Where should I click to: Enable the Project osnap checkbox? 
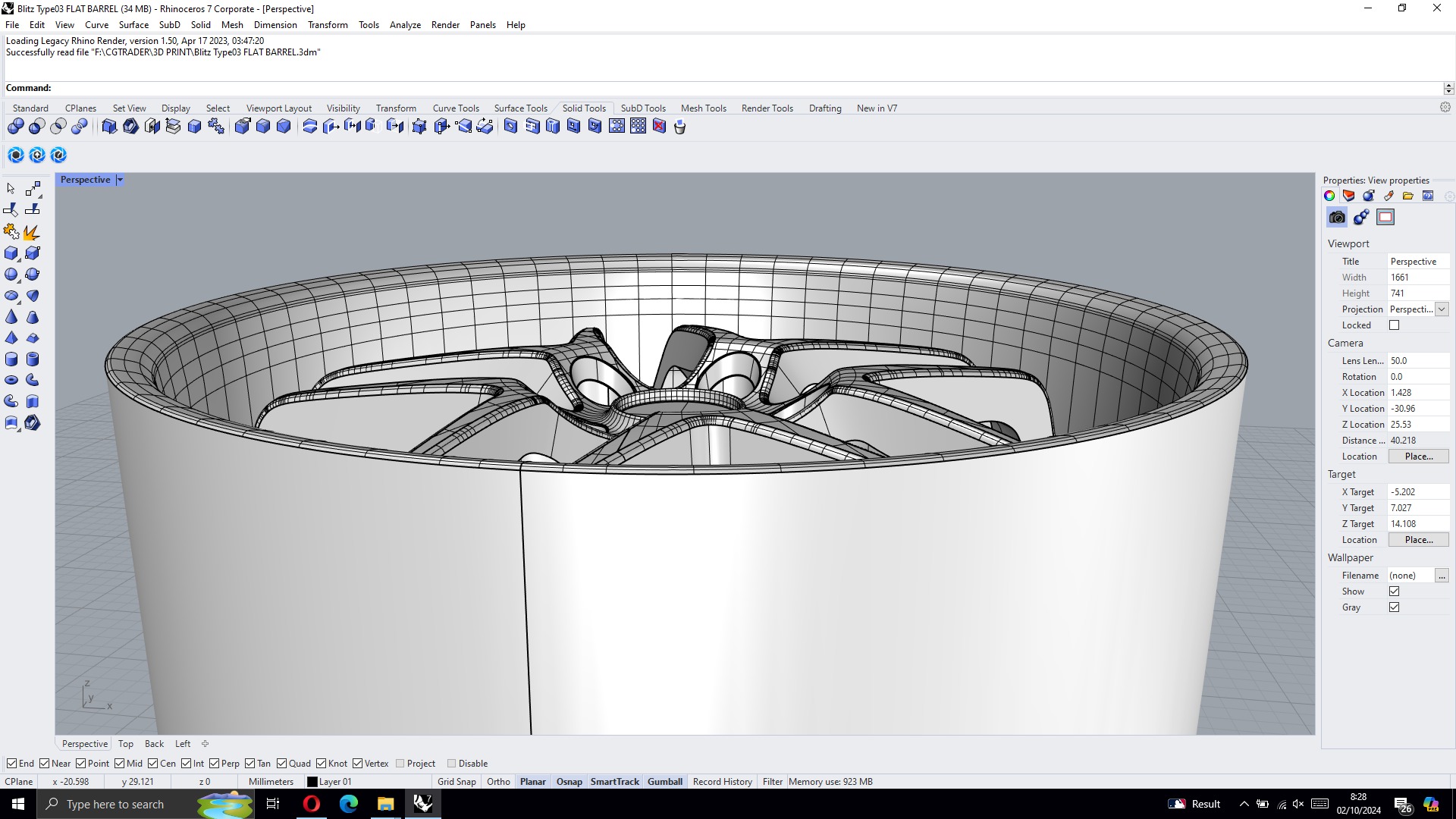coord(400,764)
